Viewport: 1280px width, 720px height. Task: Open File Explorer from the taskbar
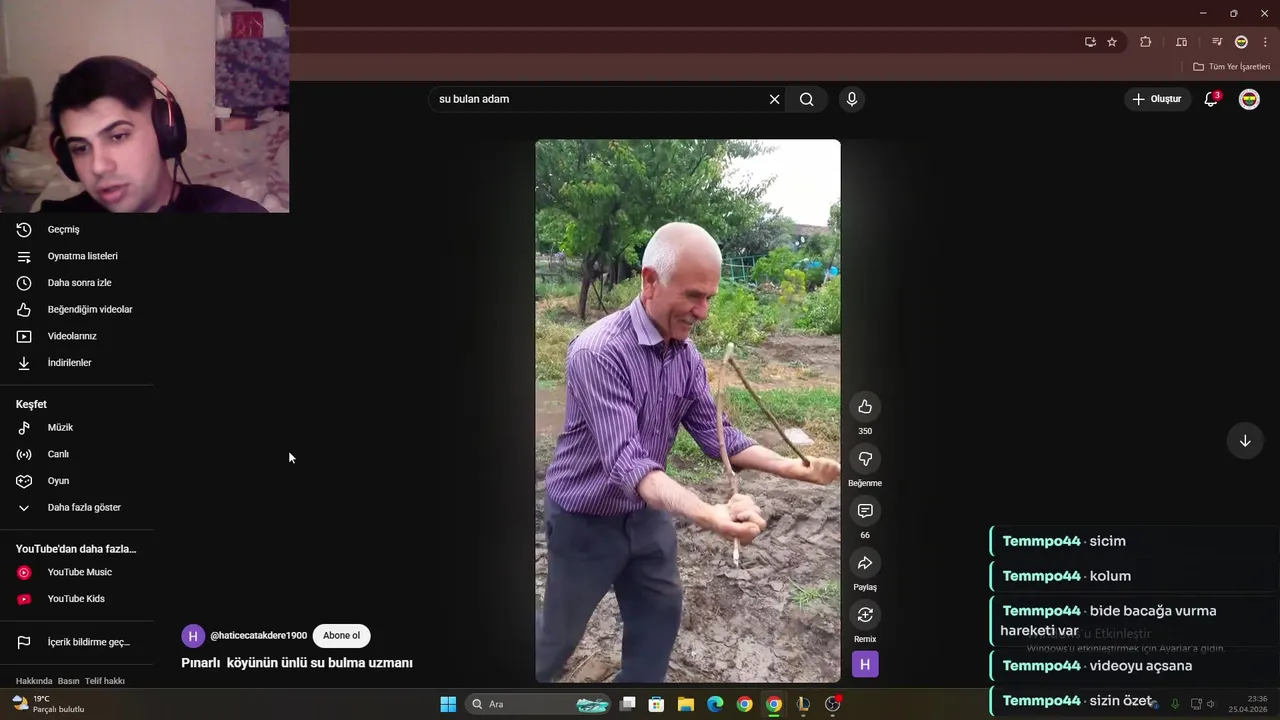point(686,704)
